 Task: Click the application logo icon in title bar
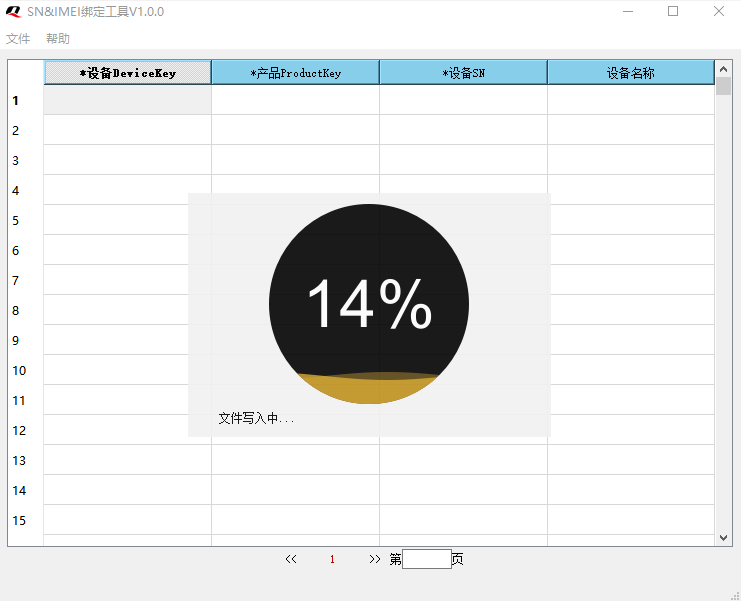click(x=14, y=11)
